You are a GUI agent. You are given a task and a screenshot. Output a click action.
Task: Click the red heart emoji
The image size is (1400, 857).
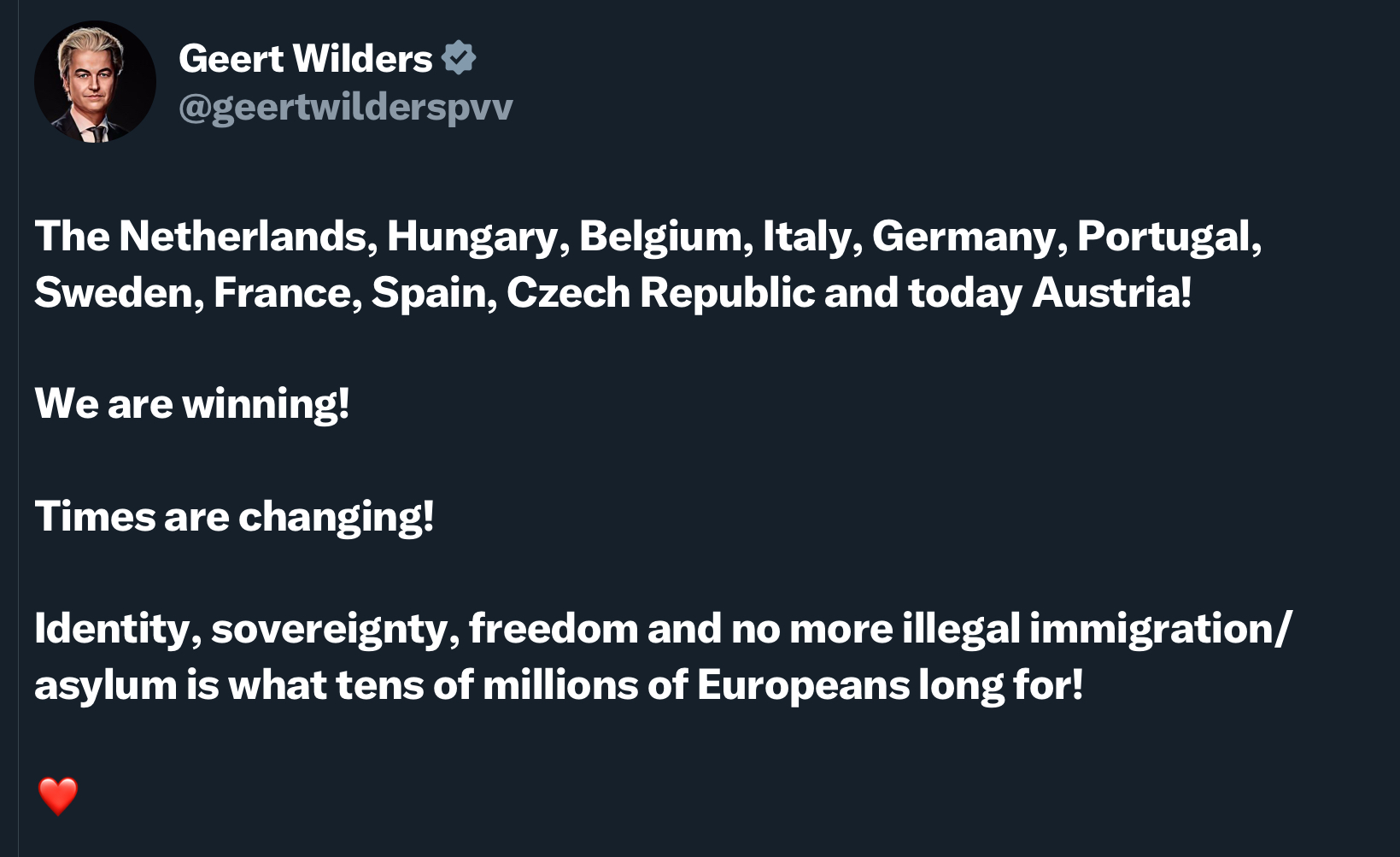[x=58, y=796]
